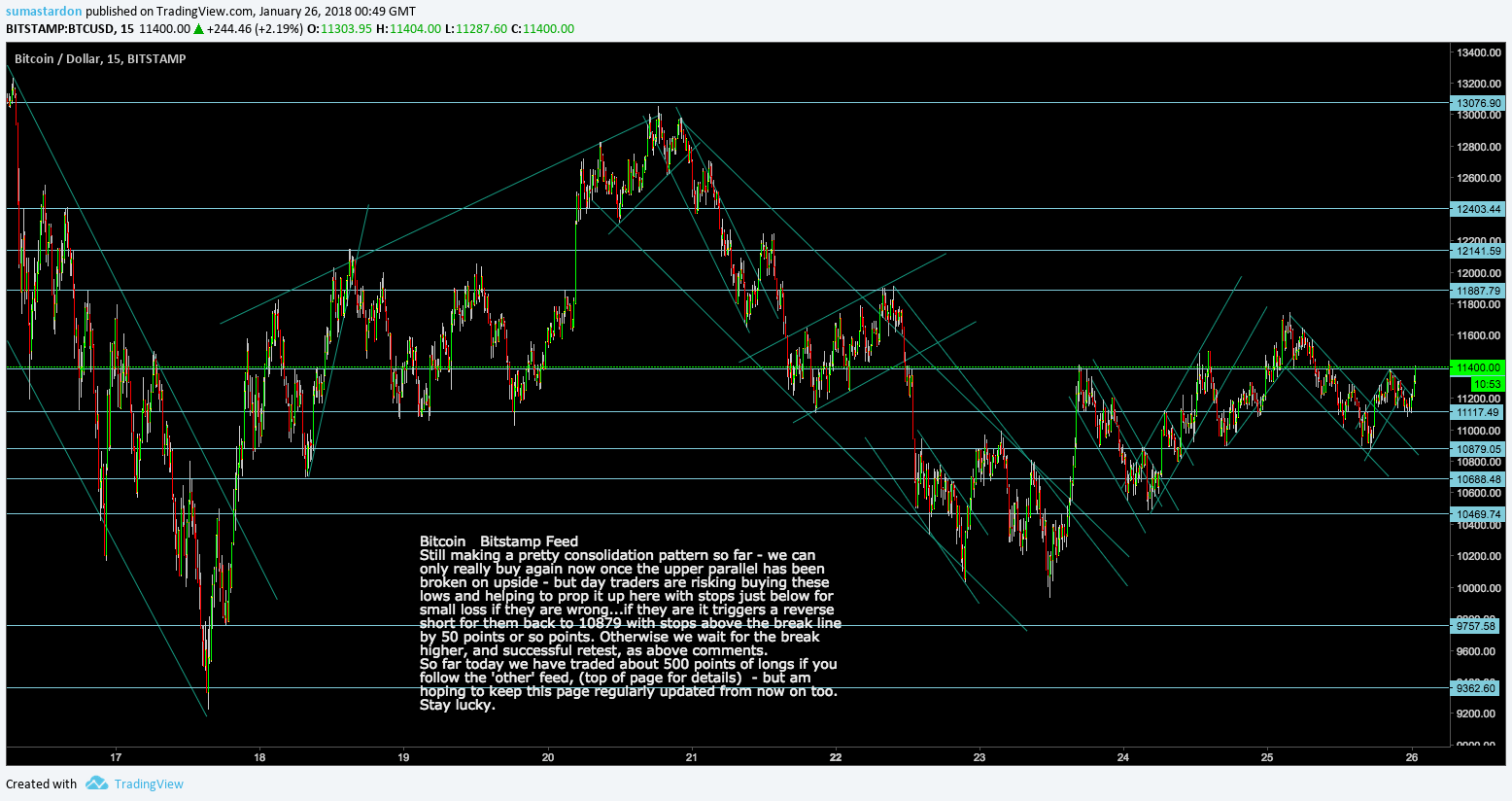Viewport: 1512px width, 801px height.
Task: Select the 10469.74 horizontal line price label
Action: (x=1478, y=514)
